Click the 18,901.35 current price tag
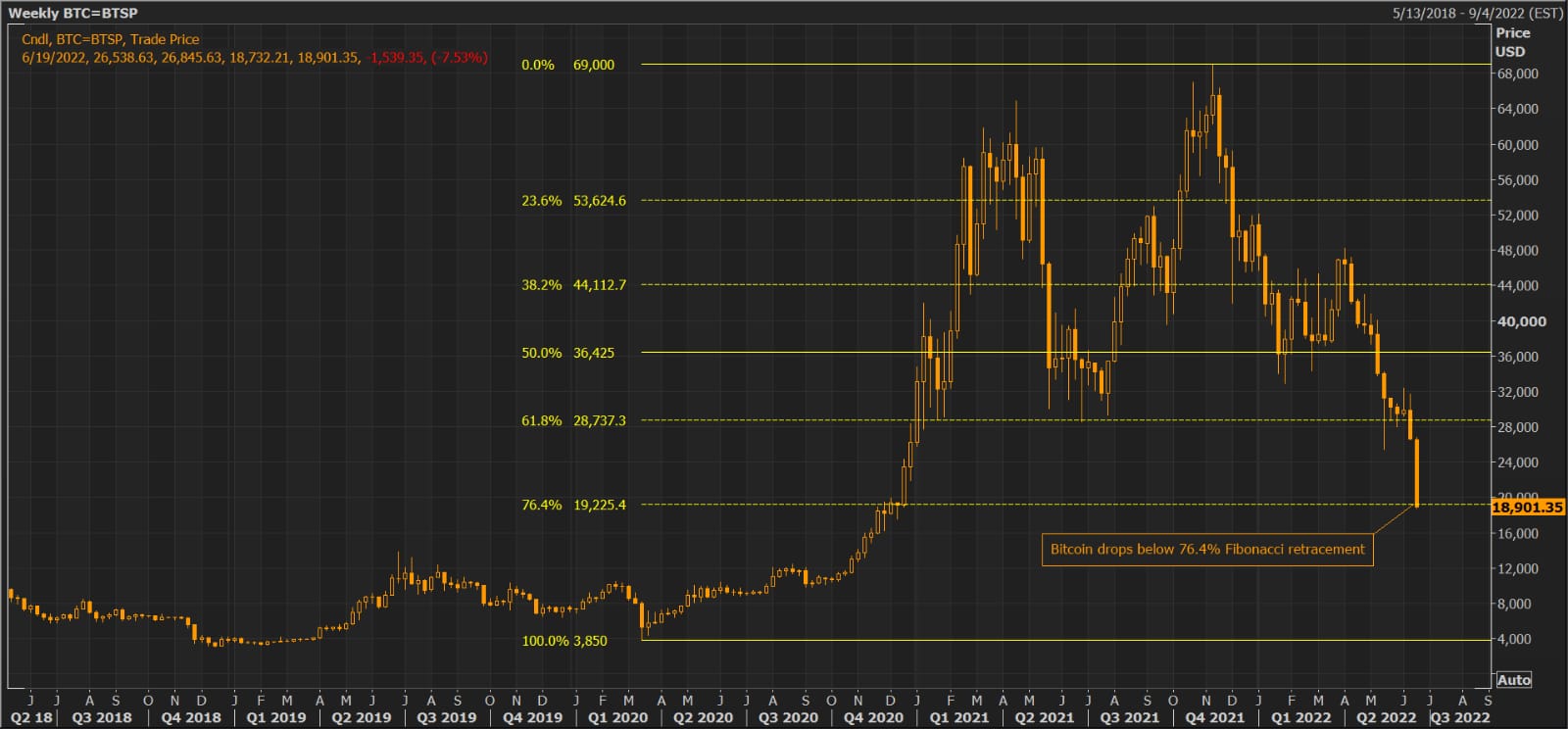The image size is (1568, 729). coord(1528,508)
